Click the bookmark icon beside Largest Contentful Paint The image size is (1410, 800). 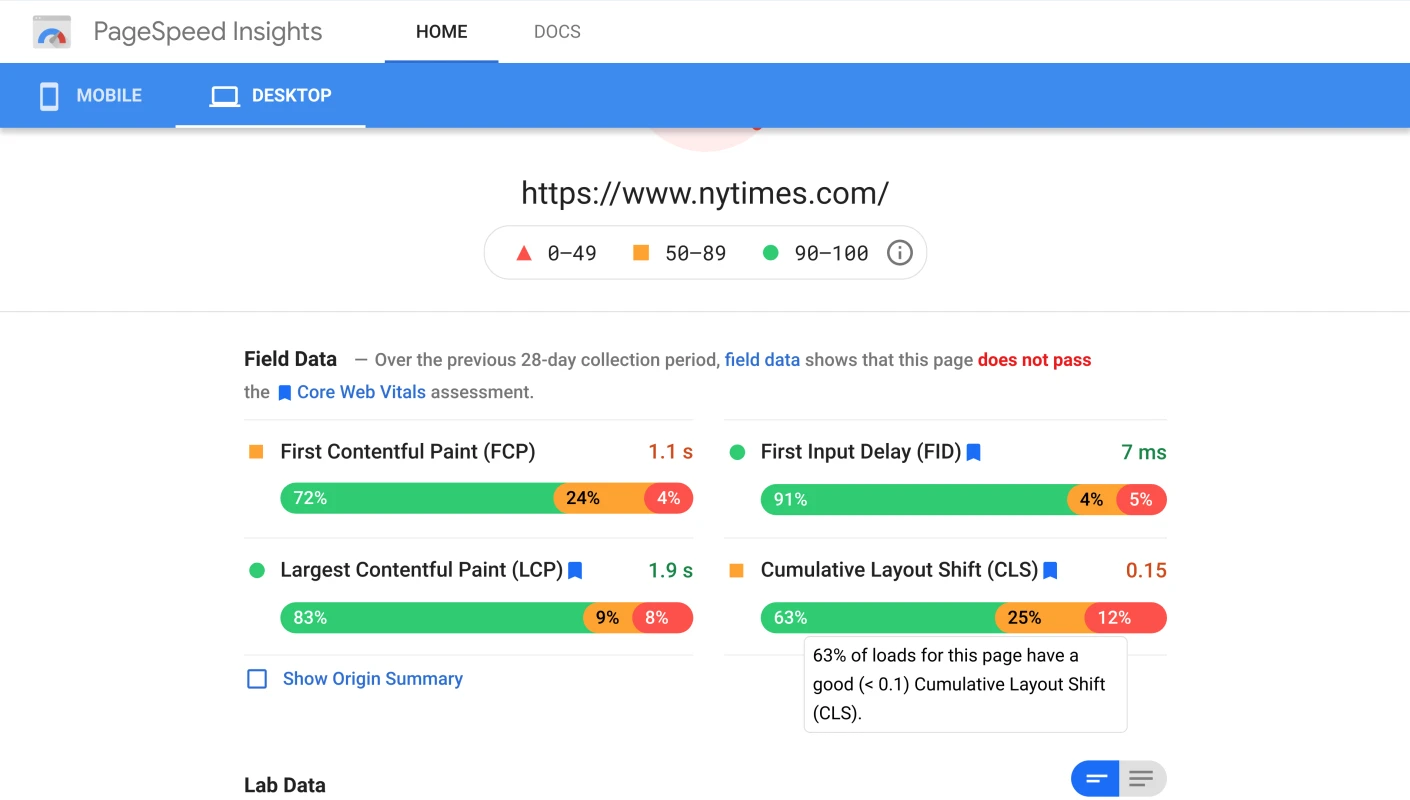pyautogui.click(x=575, y=570)
